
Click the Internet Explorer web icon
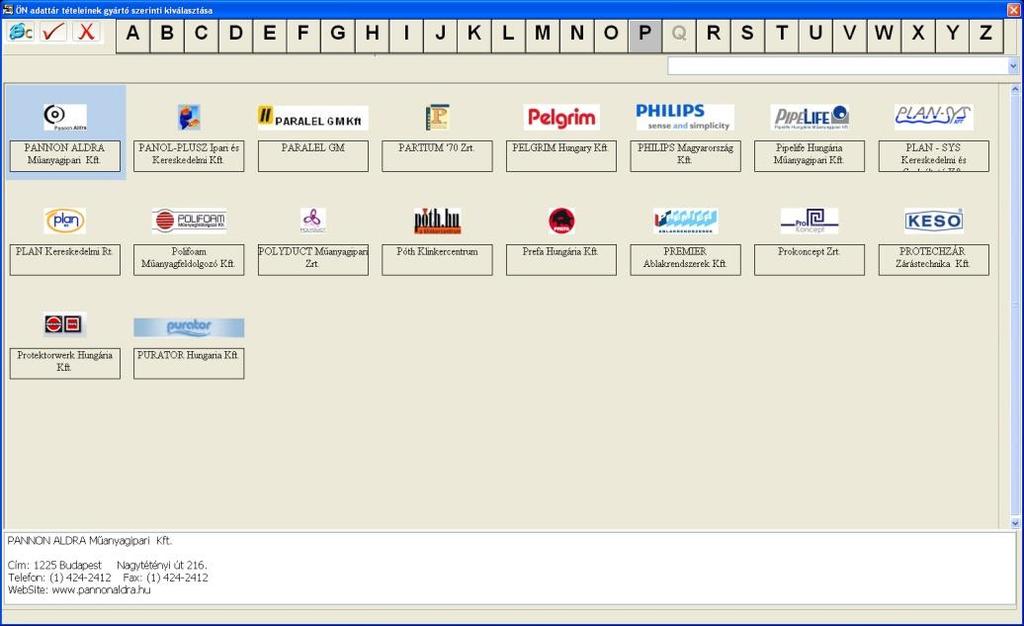(x=20, y=32)
